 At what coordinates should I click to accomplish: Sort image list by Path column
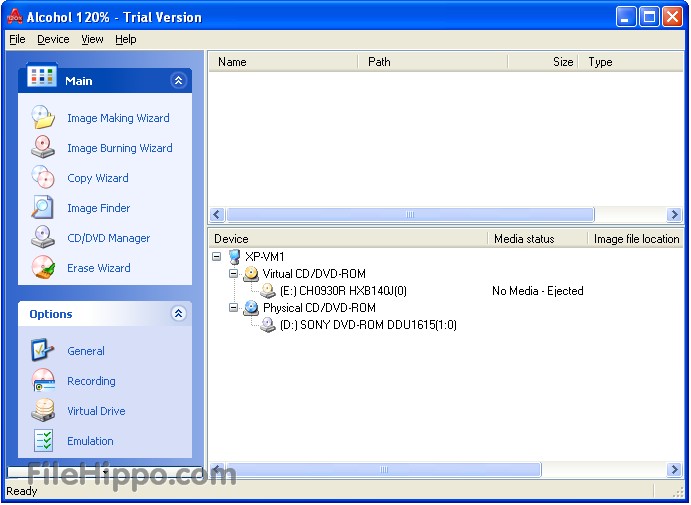coord(432,62)
